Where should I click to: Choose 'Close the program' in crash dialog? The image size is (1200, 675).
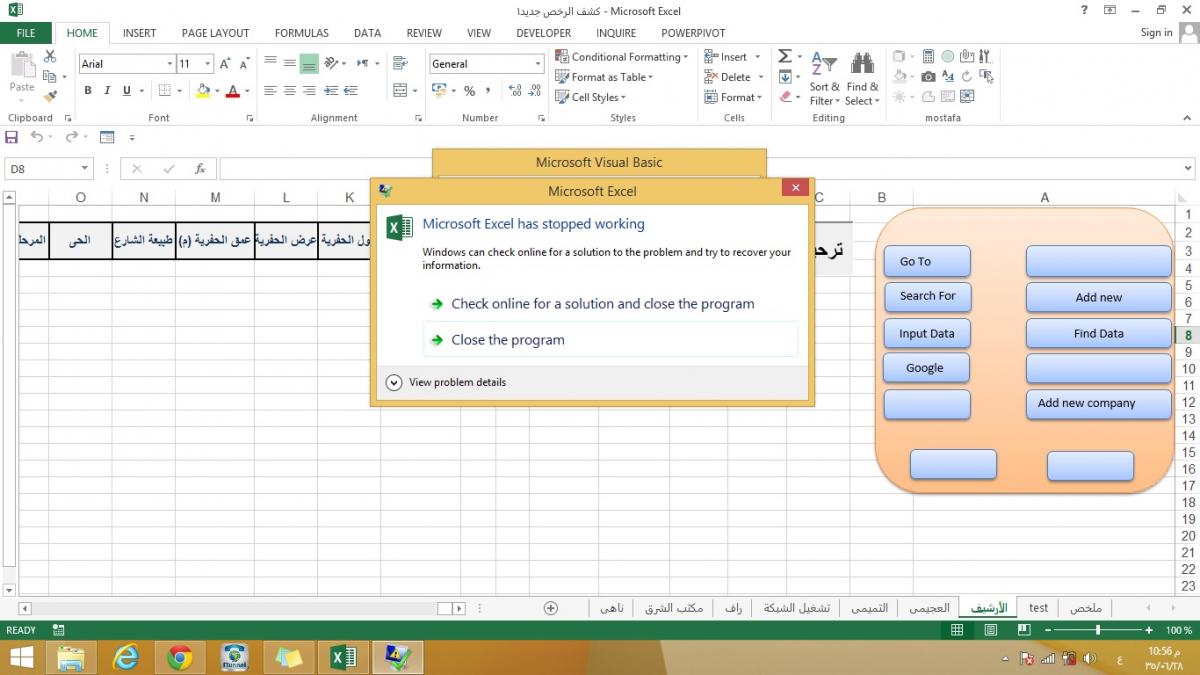(x=611, y=340)
